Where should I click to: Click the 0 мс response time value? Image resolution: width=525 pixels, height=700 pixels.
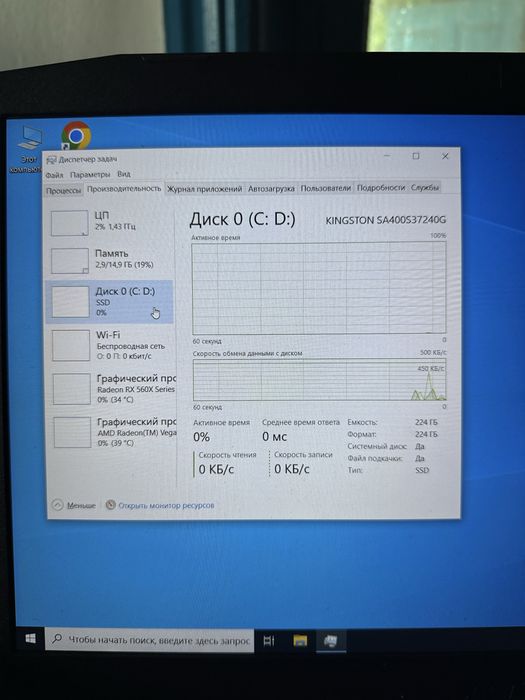274,437
